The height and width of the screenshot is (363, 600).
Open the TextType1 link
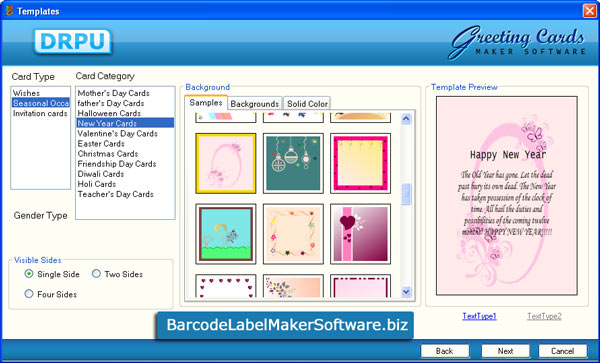[x=479, y=316]
